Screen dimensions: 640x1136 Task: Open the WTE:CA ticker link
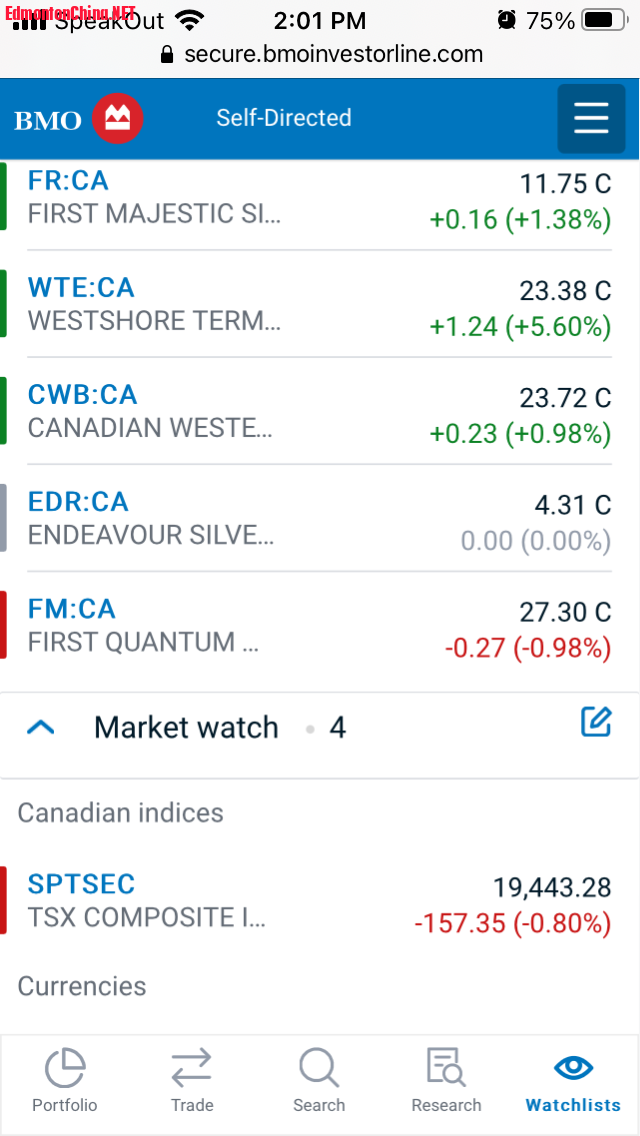tap(81, 288)
